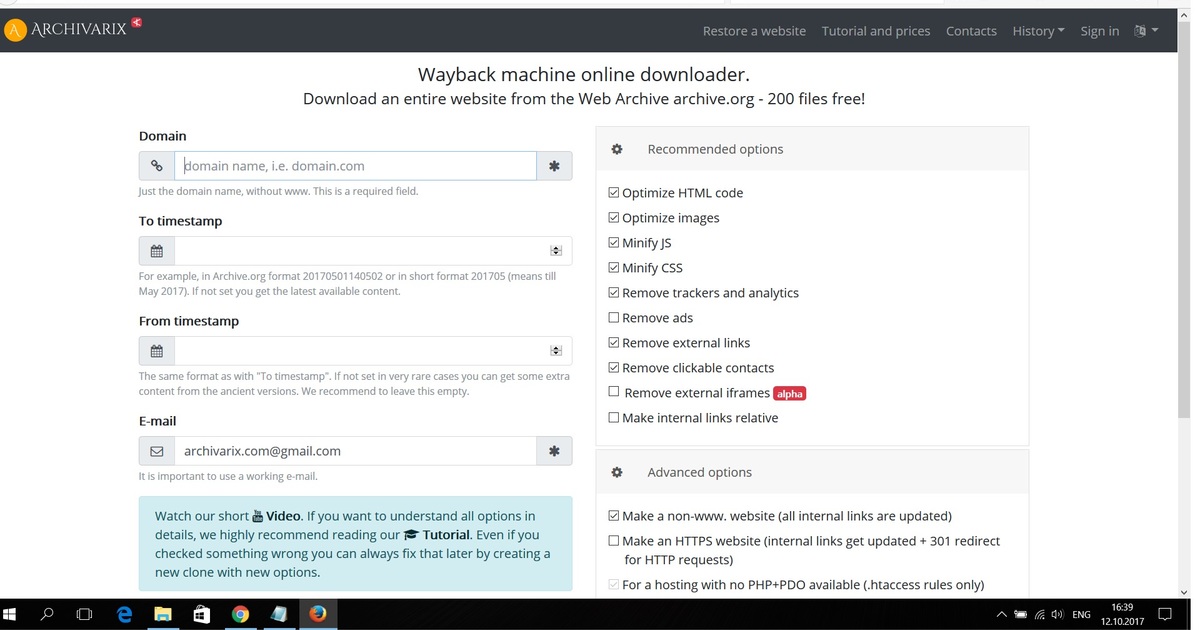
Task: Click the From timestamp input field
Action: pyautogui.click(x=373, y=351)
